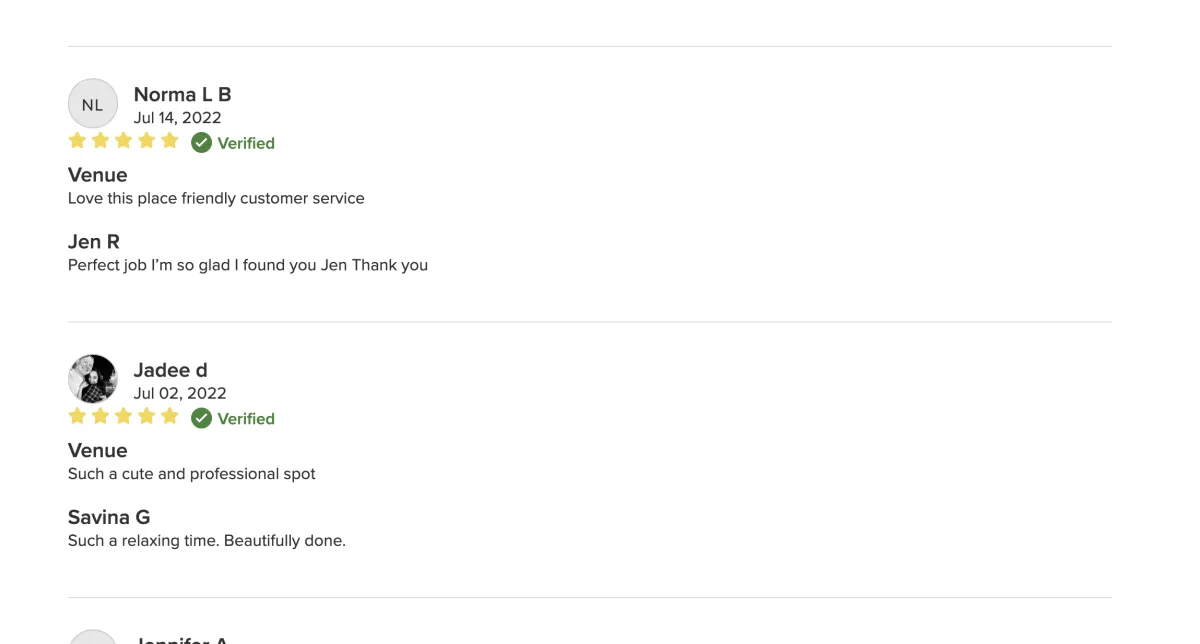1200x644 pixels.
Task: Click the last star of Jadee's rating
Action: click(x=169, y=416)
